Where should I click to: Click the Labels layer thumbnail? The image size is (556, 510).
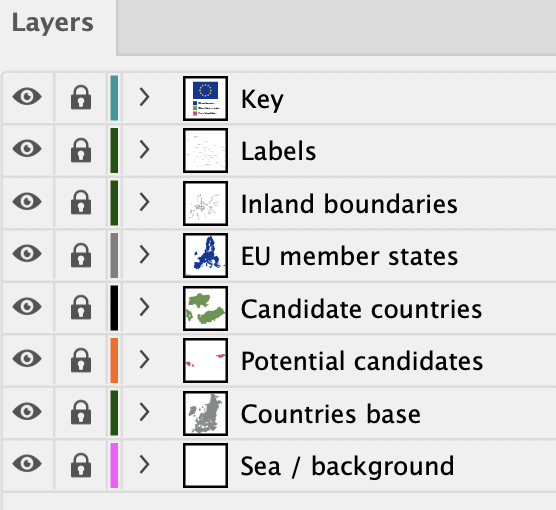tap(205, 150)
